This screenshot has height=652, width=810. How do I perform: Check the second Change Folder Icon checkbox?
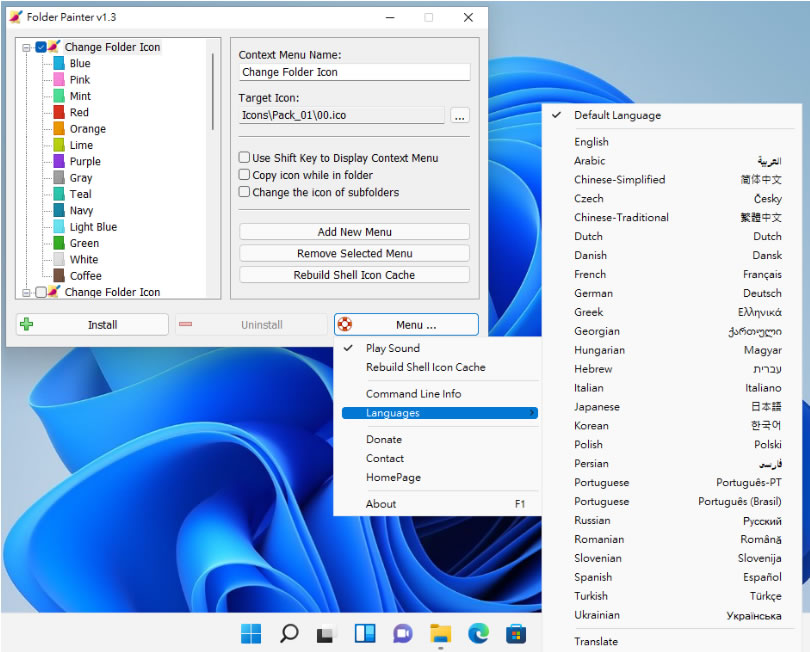41,292
